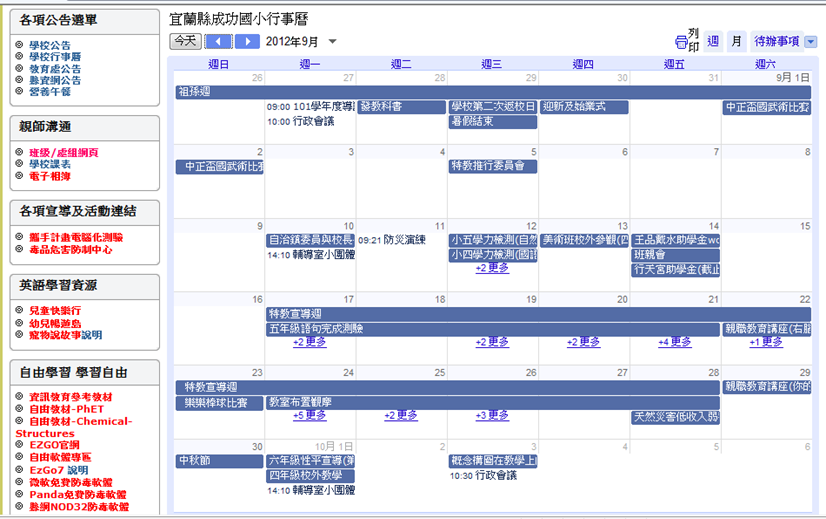The width and height of the screenshot is (826, 519).
Task: Open the 防災演練 event on September 11
Action: point(404,240)
